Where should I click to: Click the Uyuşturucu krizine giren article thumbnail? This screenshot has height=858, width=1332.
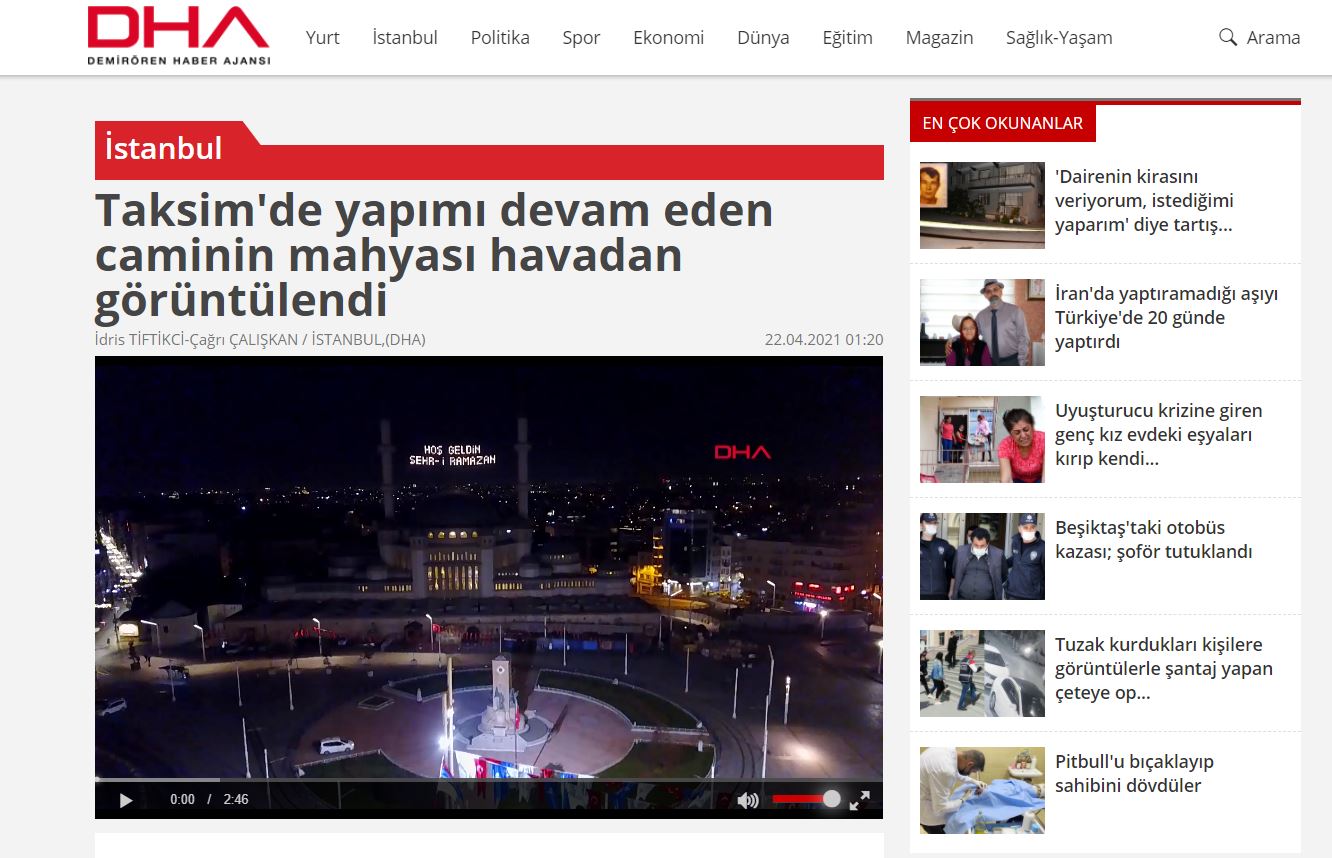click(982, 439)
